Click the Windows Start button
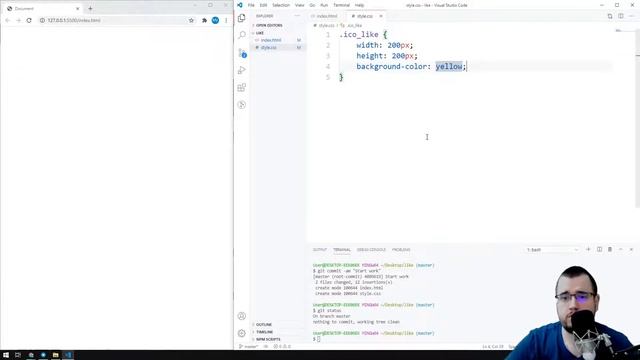This screenshot has width=640, height=360. (6, 355)
